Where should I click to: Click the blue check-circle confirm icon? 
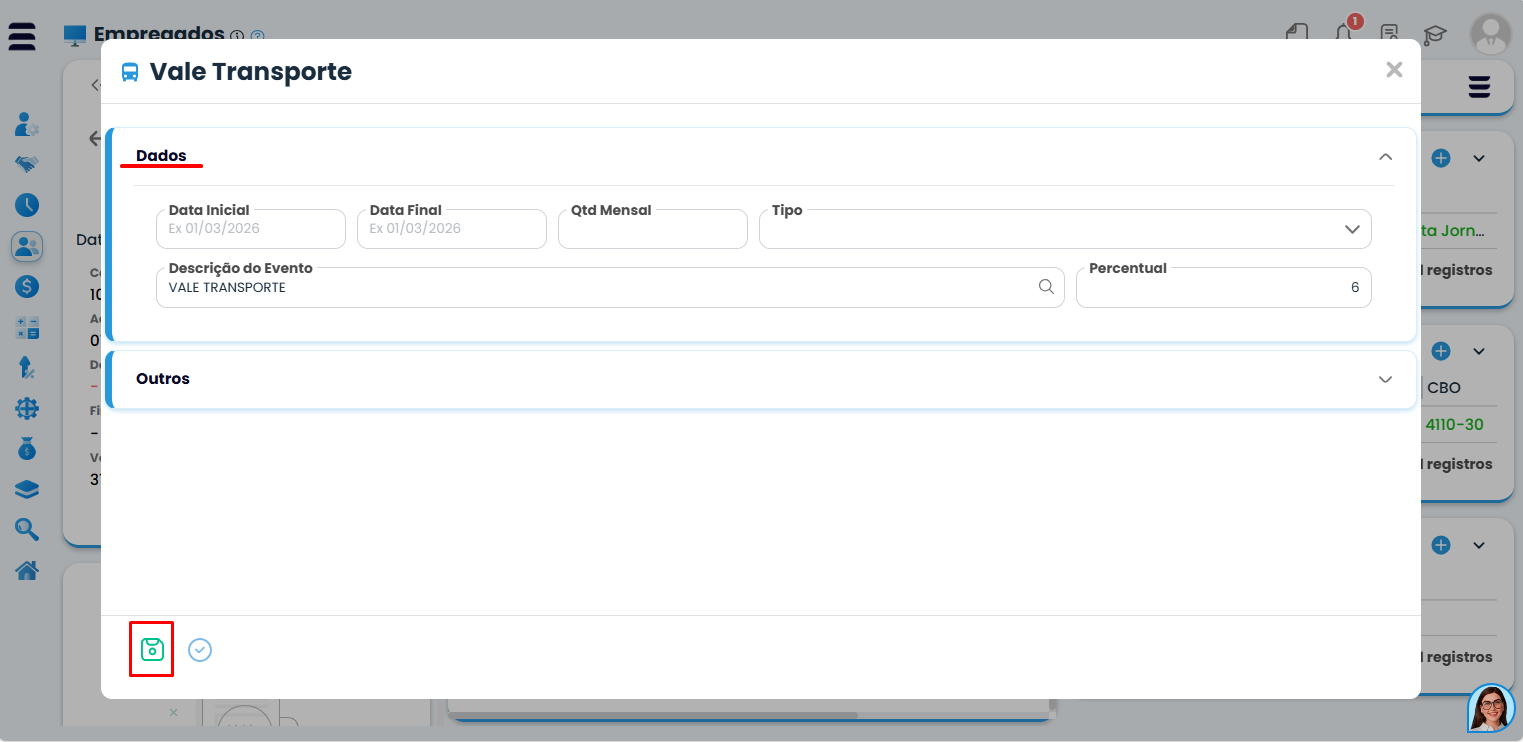(200, 650)
